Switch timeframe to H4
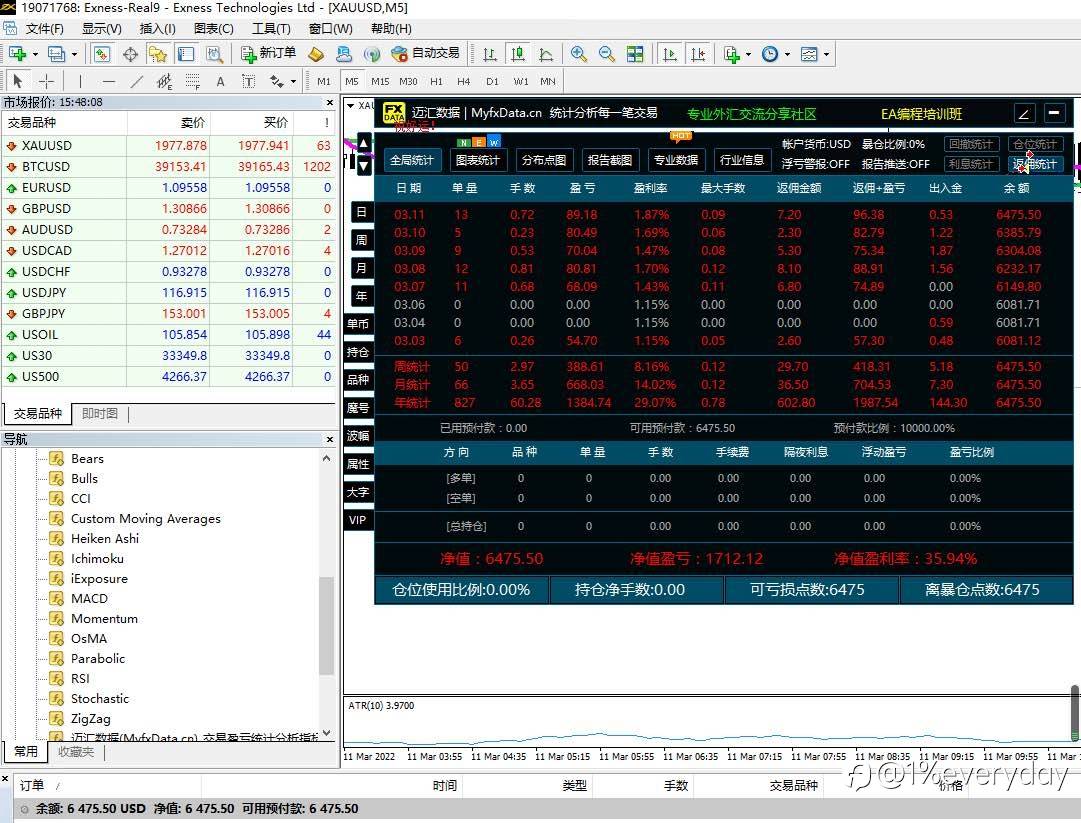The image size is (1081, 823). pos(464,81)
